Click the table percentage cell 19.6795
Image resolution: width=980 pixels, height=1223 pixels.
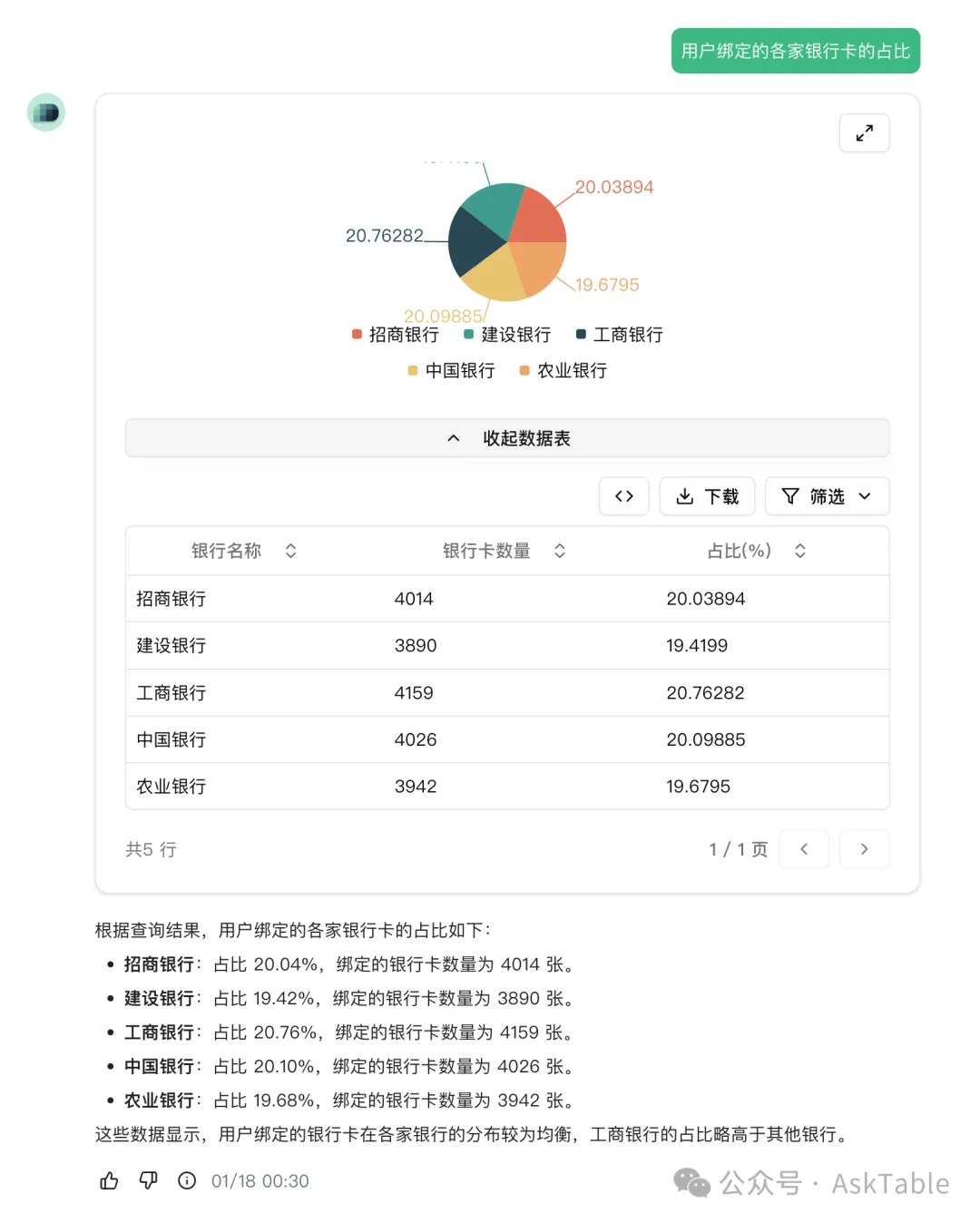698,787
